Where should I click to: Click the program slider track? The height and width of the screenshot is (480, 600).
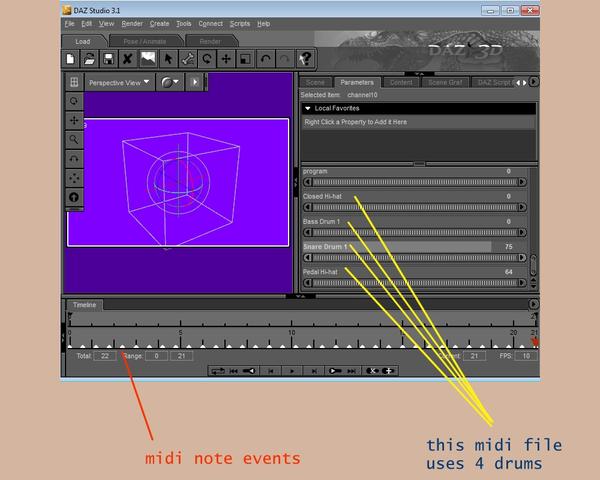pos(415,182)
